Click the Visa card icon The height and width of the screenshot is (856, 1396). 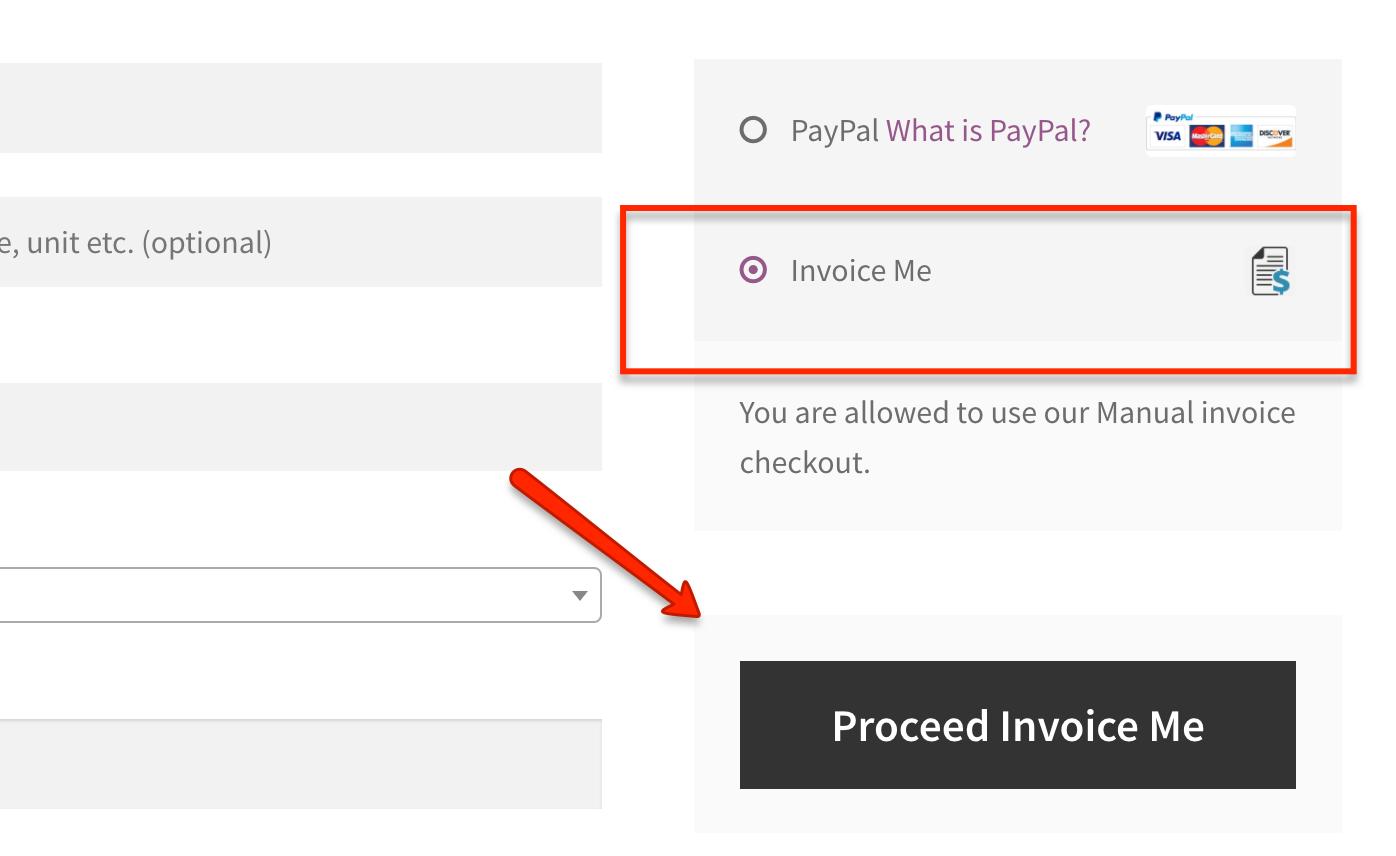(1167, 136)
